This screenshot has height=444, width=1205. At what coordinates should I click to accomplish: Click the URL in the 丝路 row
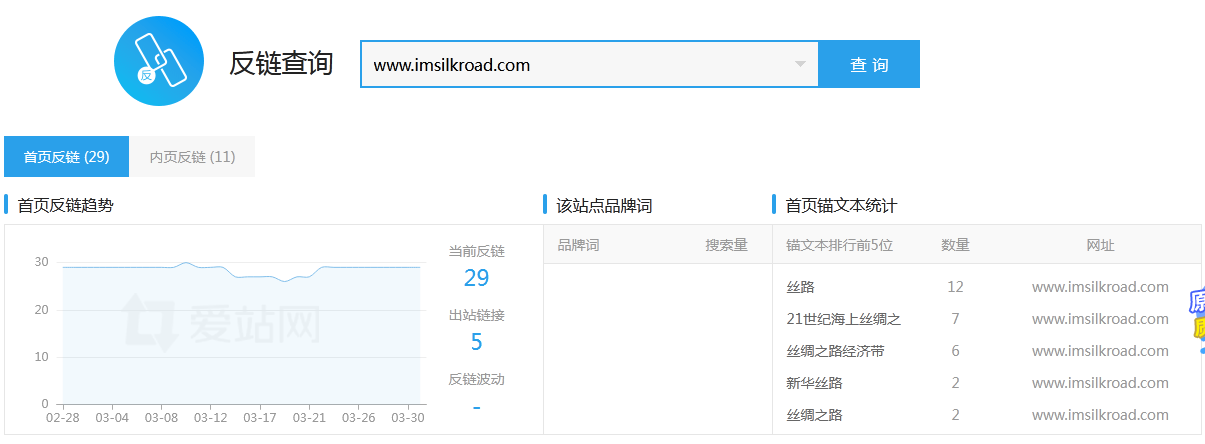[1100, 287]
